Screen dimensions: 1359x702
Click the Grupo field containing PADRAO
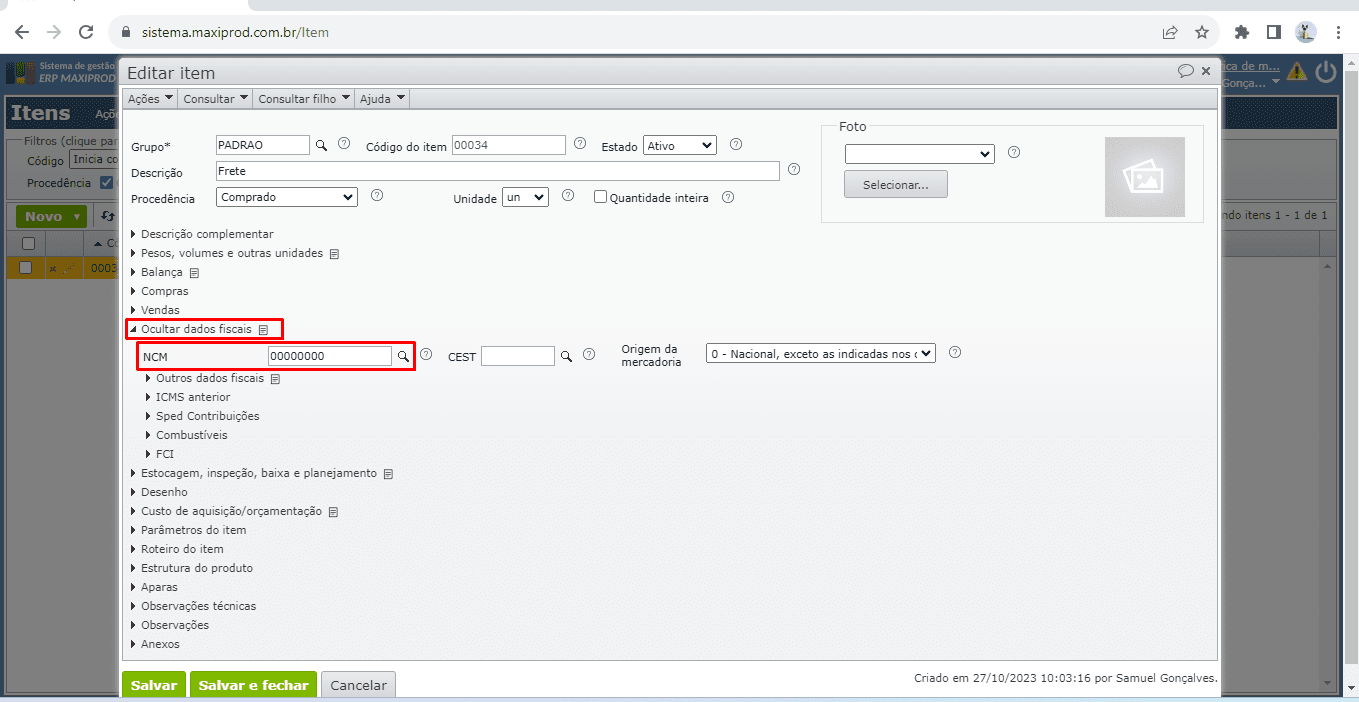[x=263, y=145]
